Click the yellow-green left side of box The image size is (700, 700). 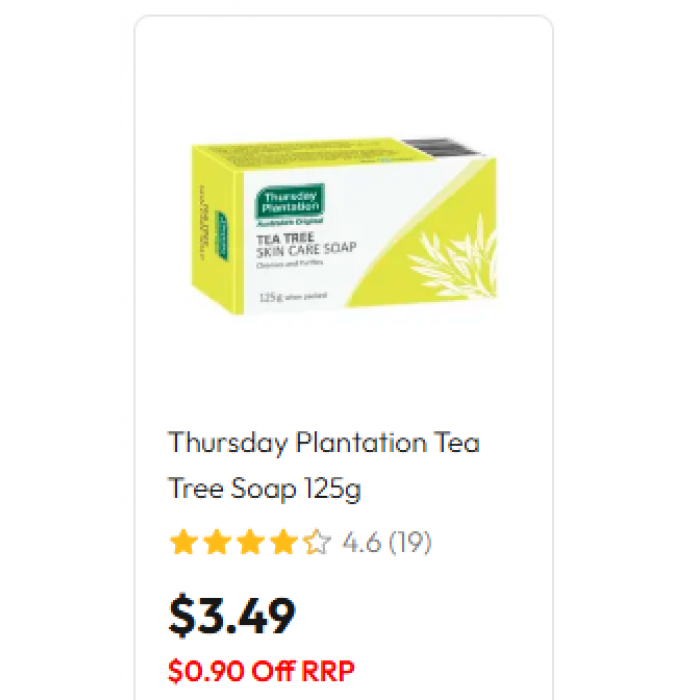(x=217, y=229)
